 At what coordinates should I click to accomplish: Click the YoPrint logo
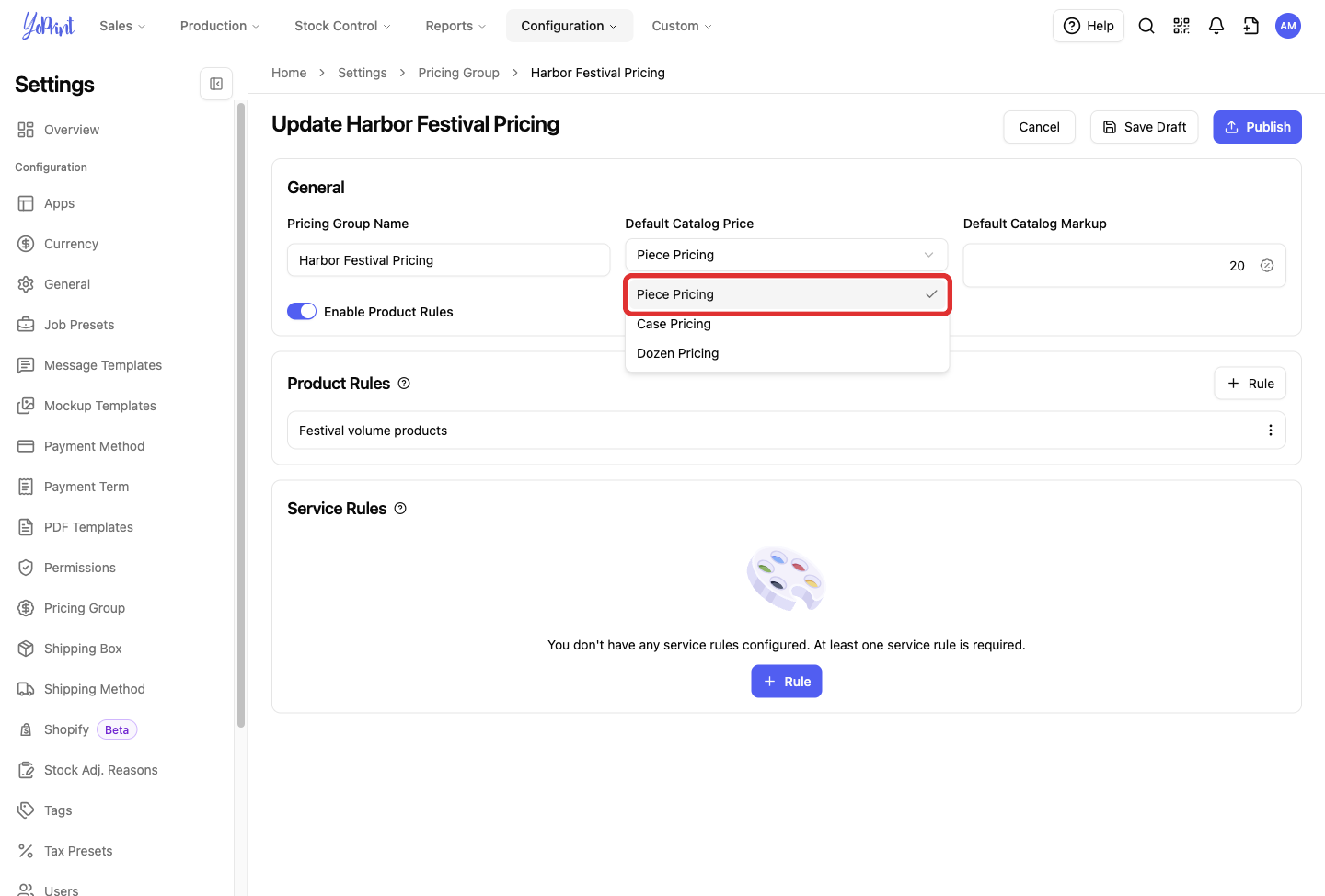[49, 26]
